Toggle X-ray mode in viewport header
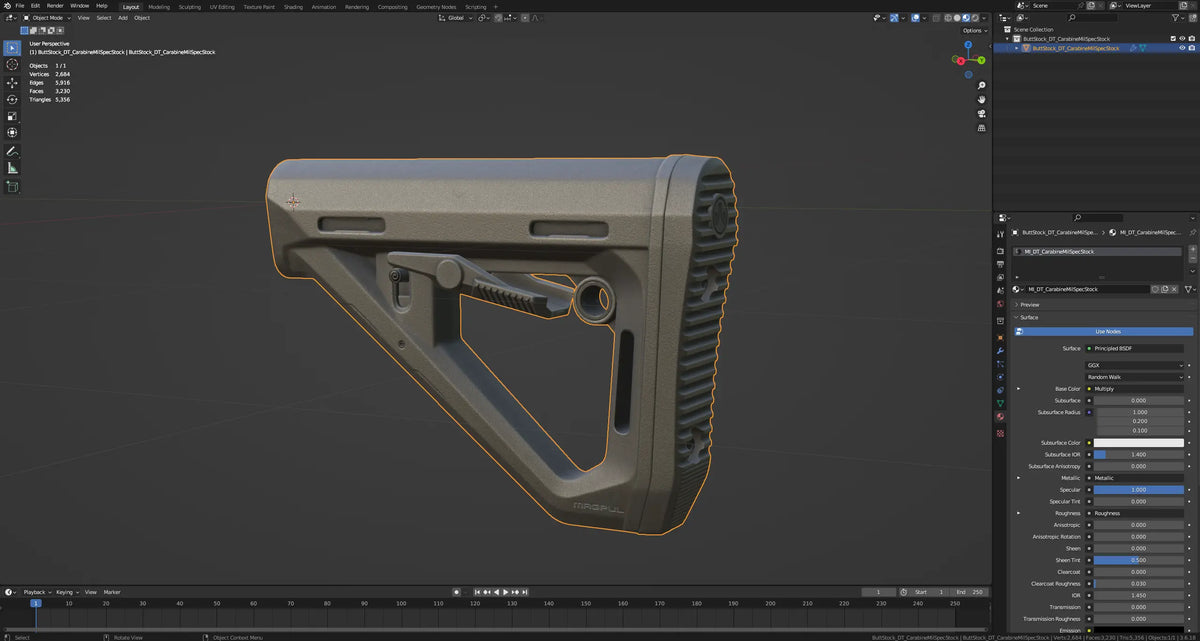1200x641 pixels. [936, 18]
